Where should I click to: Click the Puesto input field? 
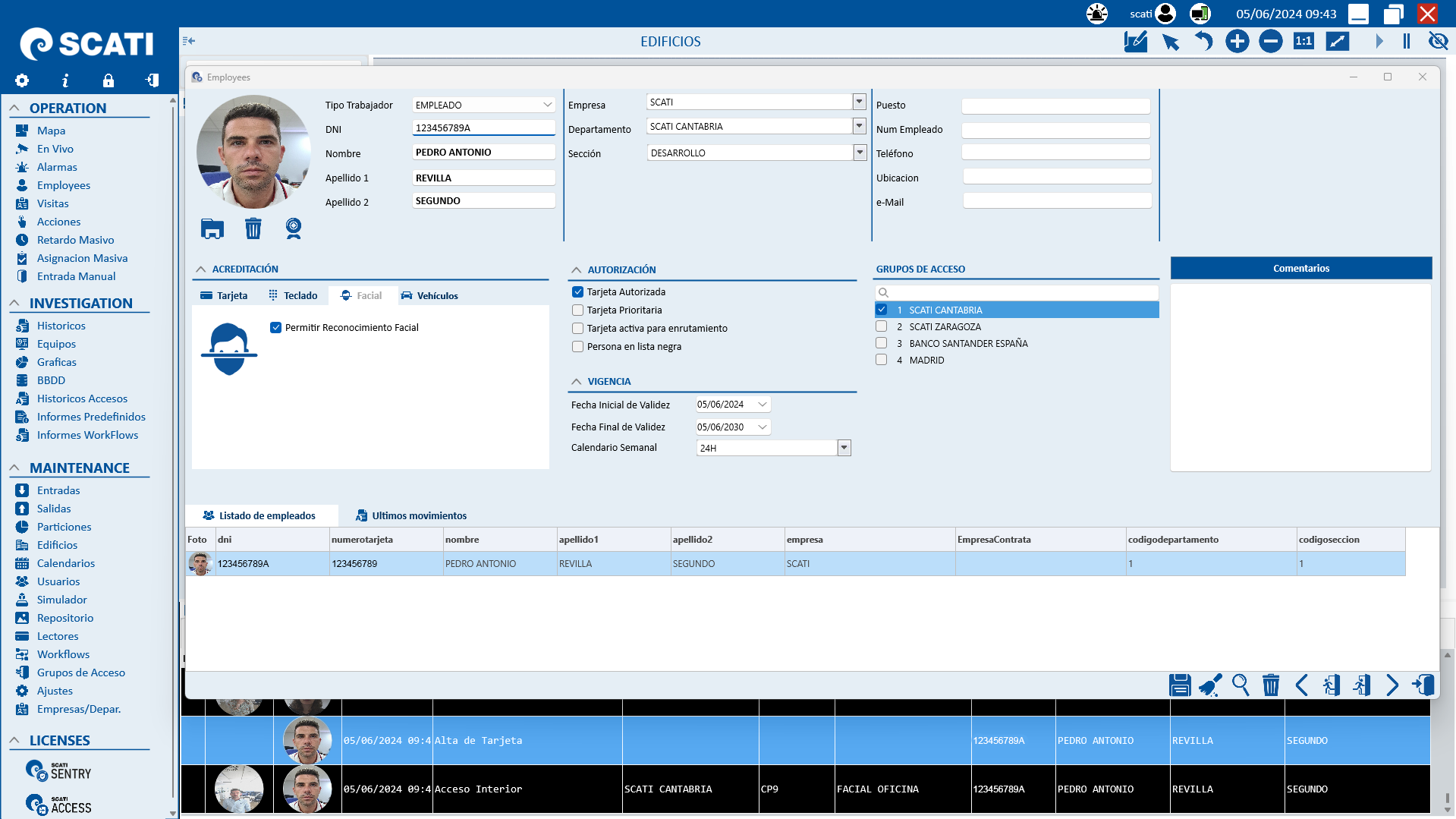click(x=1056, y=106)
